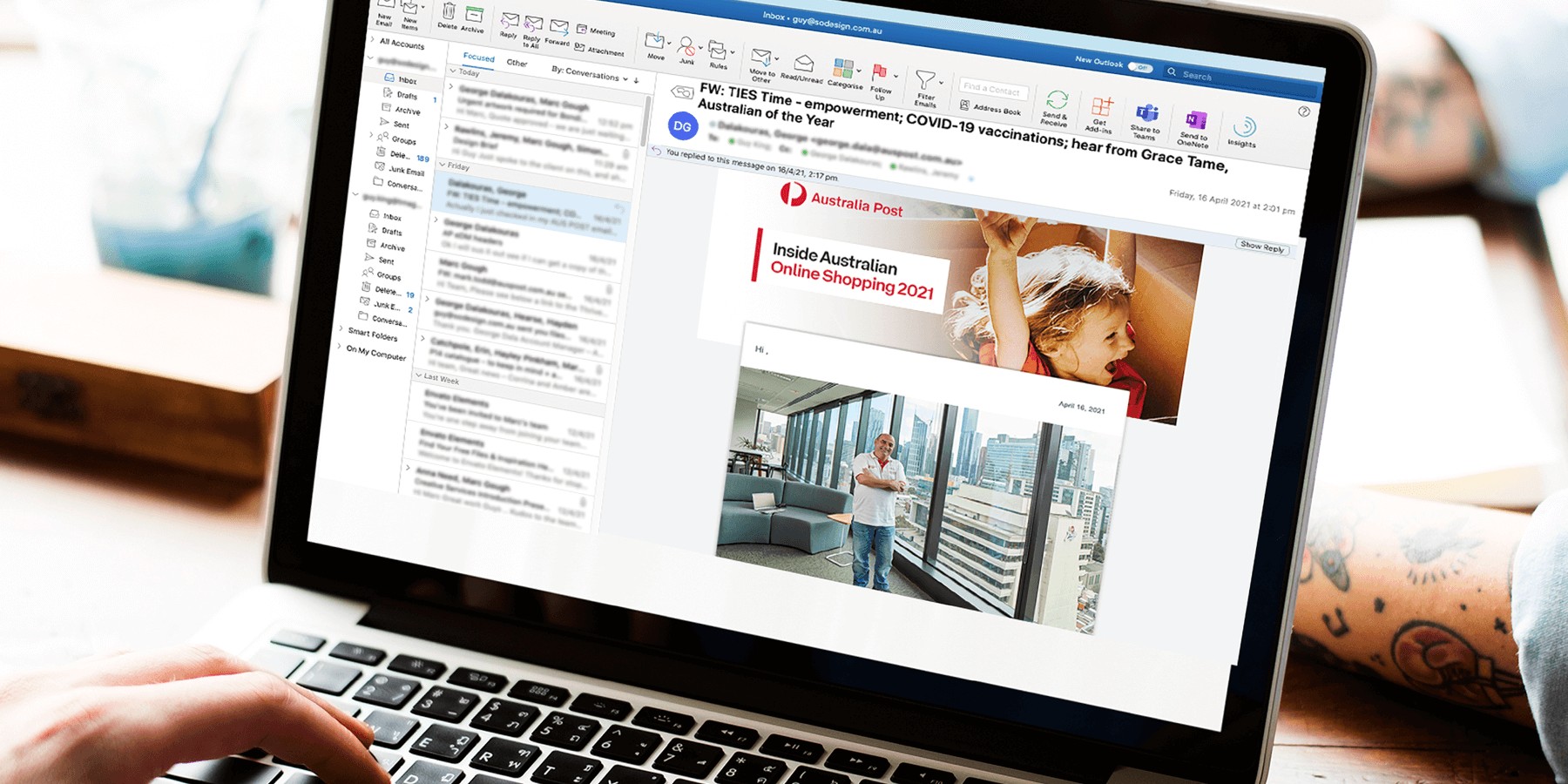The image size is (1568, 784).
Task: Click the man-in-office photo in email
Action: click(x=919, y=499)
